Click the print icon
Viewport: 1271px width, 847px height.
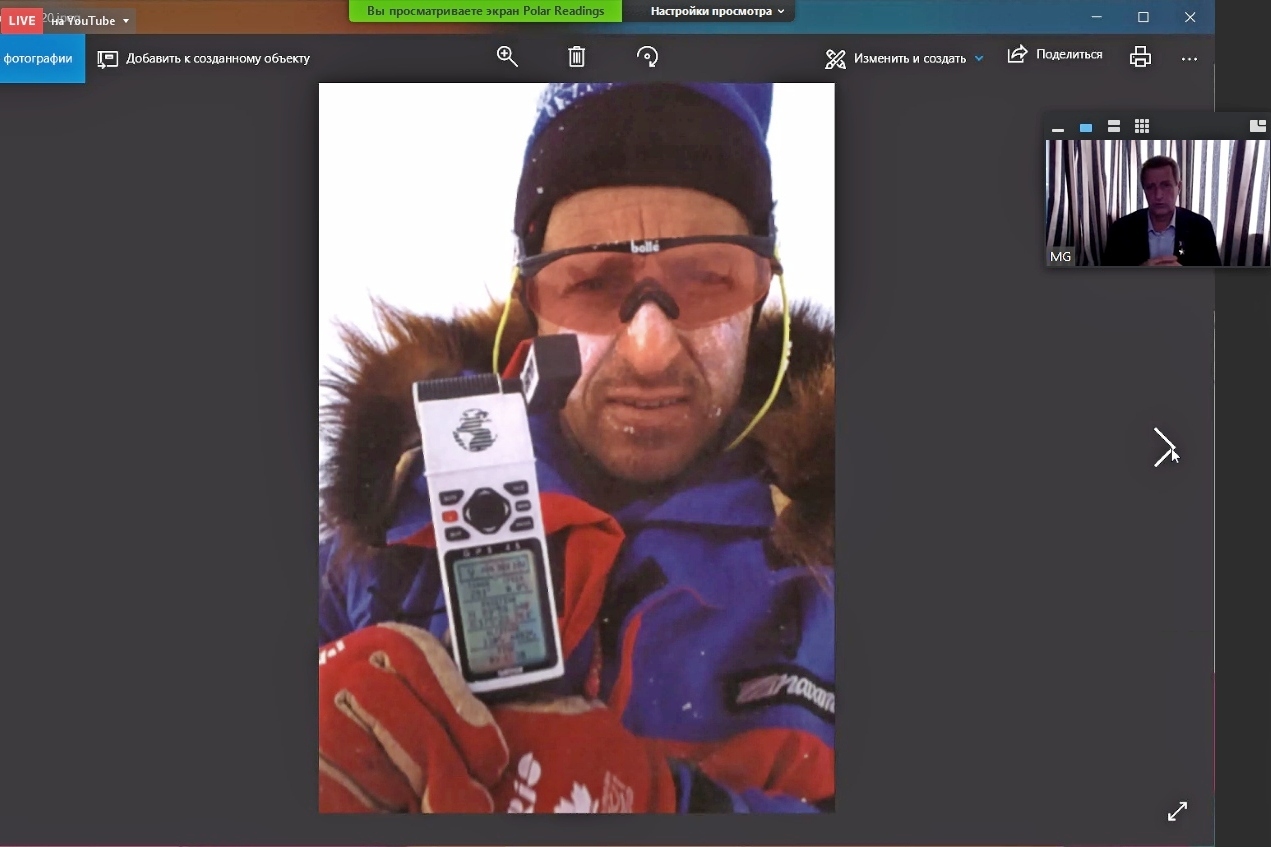(x=1140, y=57)
